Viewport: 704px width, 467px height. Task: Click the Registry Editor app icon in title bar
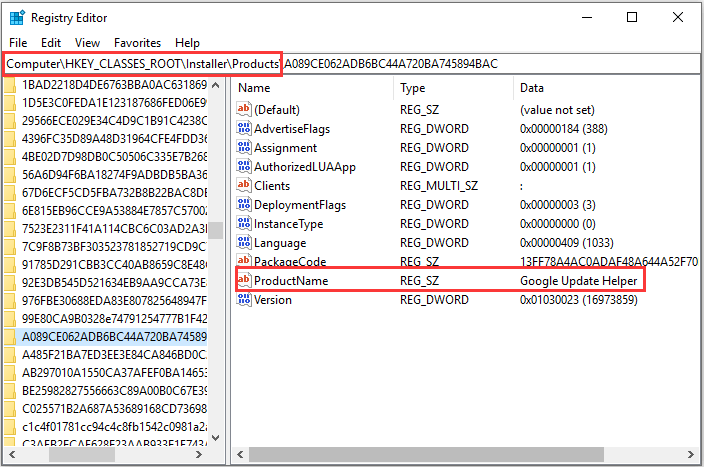[x=18, y=18]
